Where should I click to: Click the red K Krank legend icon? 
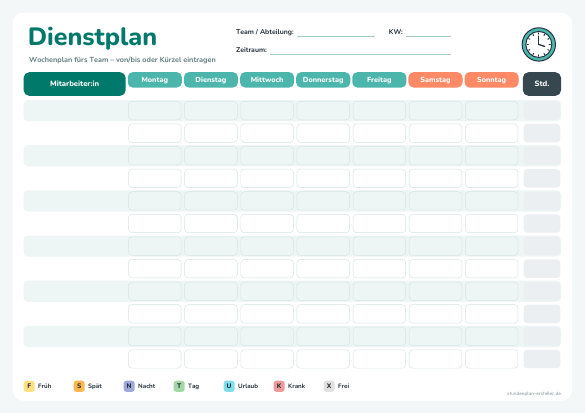279,386
